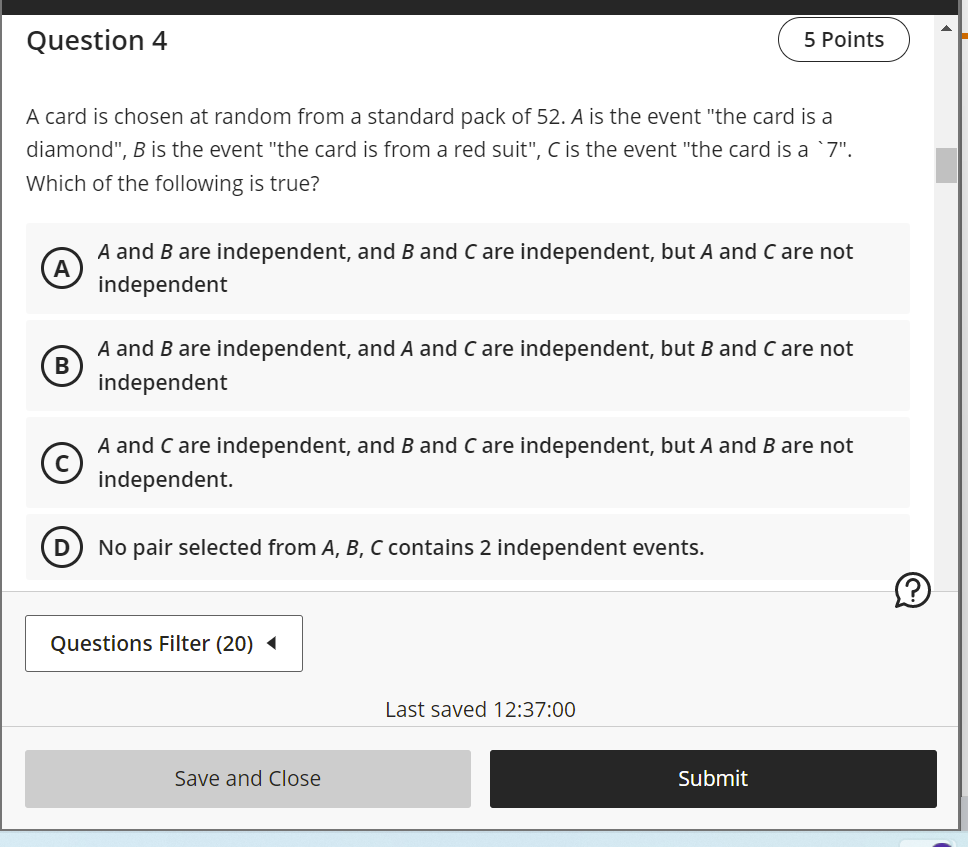This screenshot has height=847, width=968.
Task: Submit the quiz answers
Action: (712, 778)
